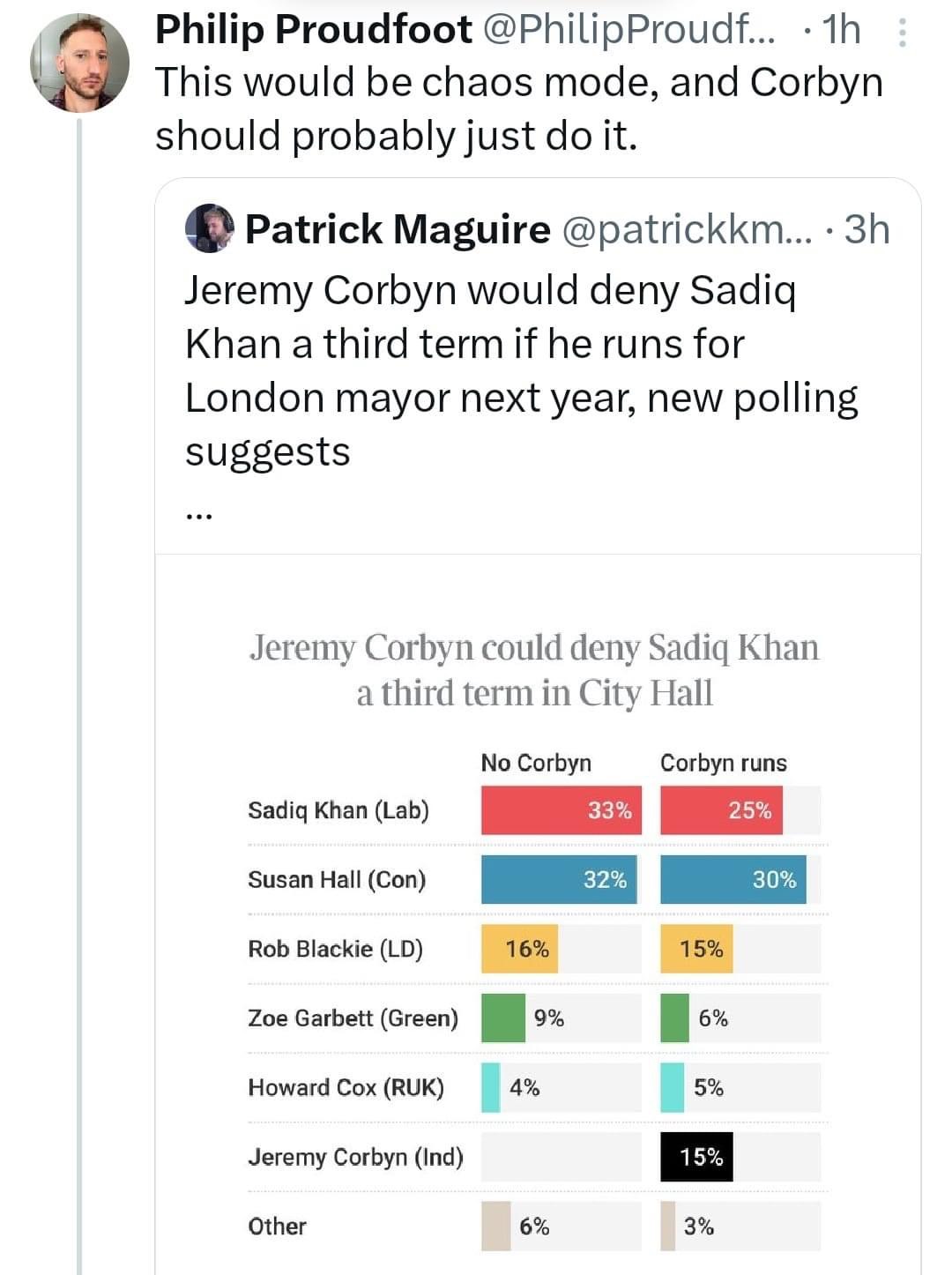Click the 'No Corbyn' column header
952x1275 pixels.
[536, 763]
